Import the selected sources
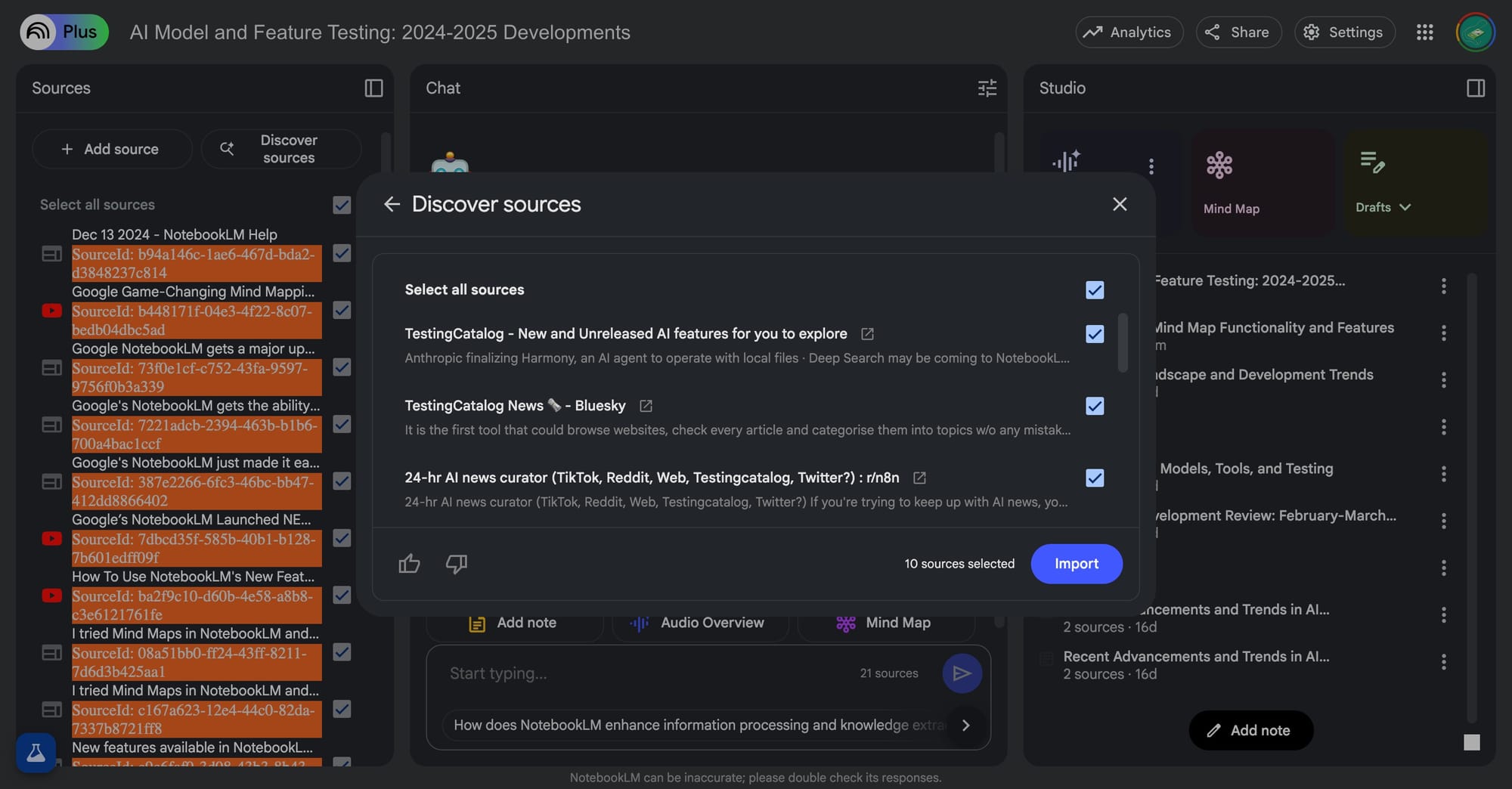The width and height of the screenshot is (1512, 789). (x=1077, y=564)
